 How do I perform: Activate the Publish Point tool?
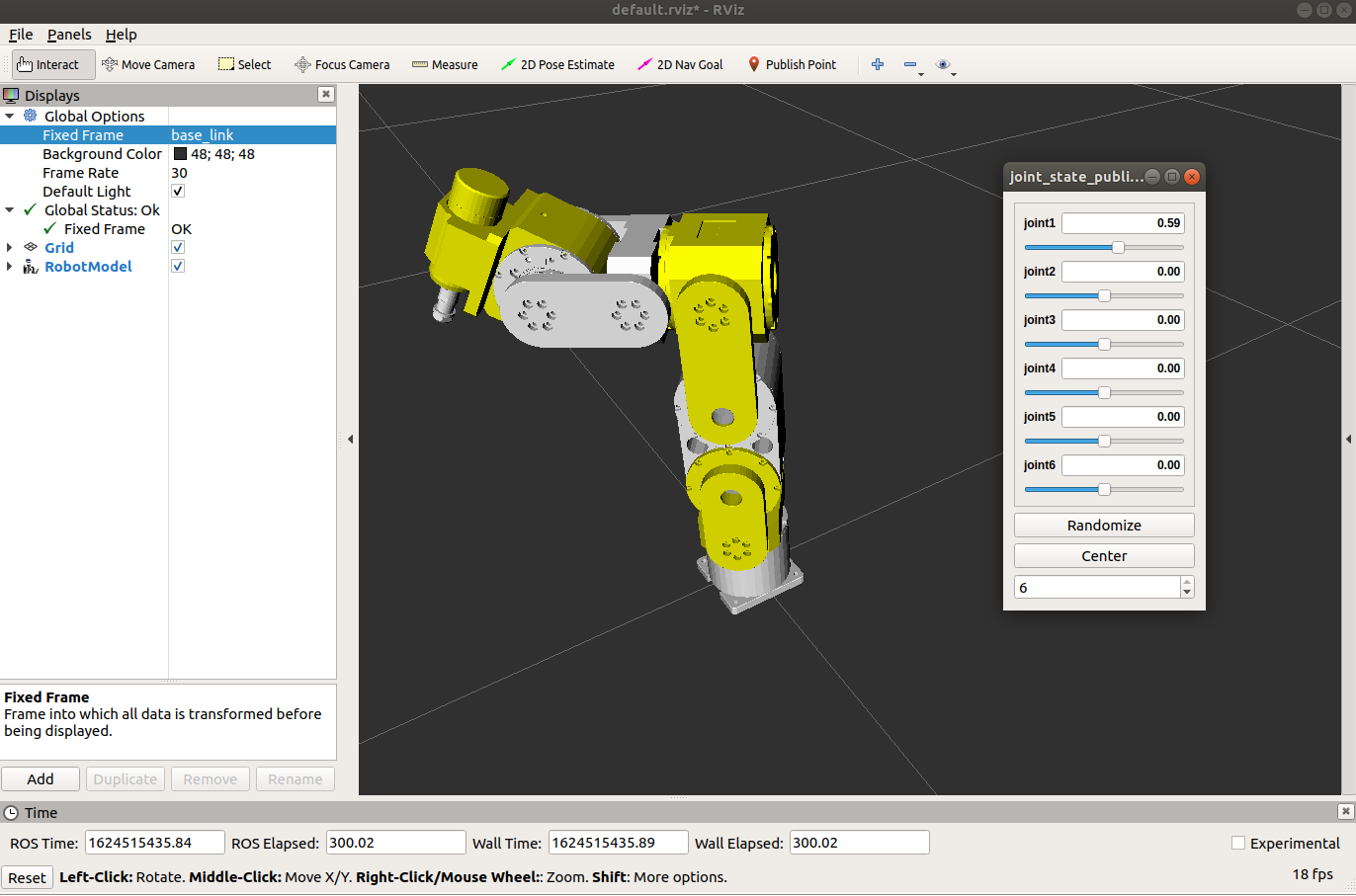click(x=792, y=64)
